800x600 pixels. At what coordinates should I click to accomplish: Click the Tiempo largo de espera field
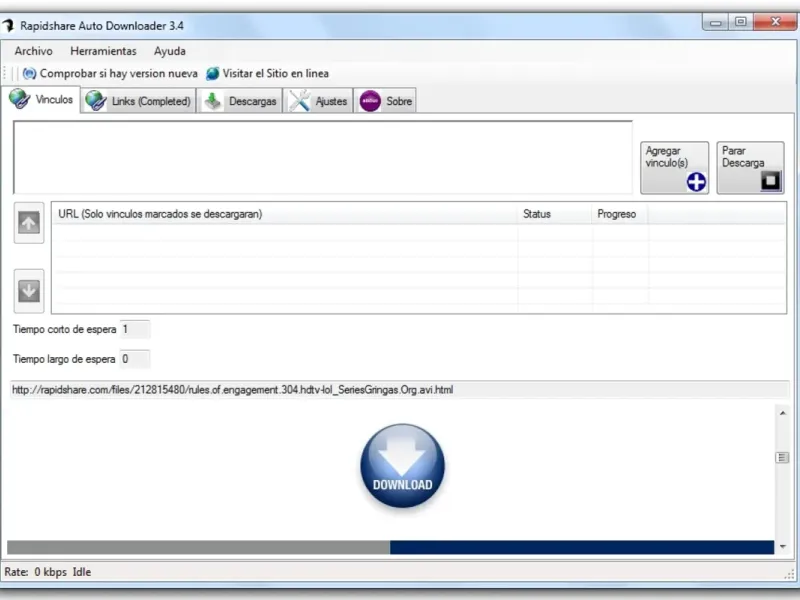(x=135, y=359)
